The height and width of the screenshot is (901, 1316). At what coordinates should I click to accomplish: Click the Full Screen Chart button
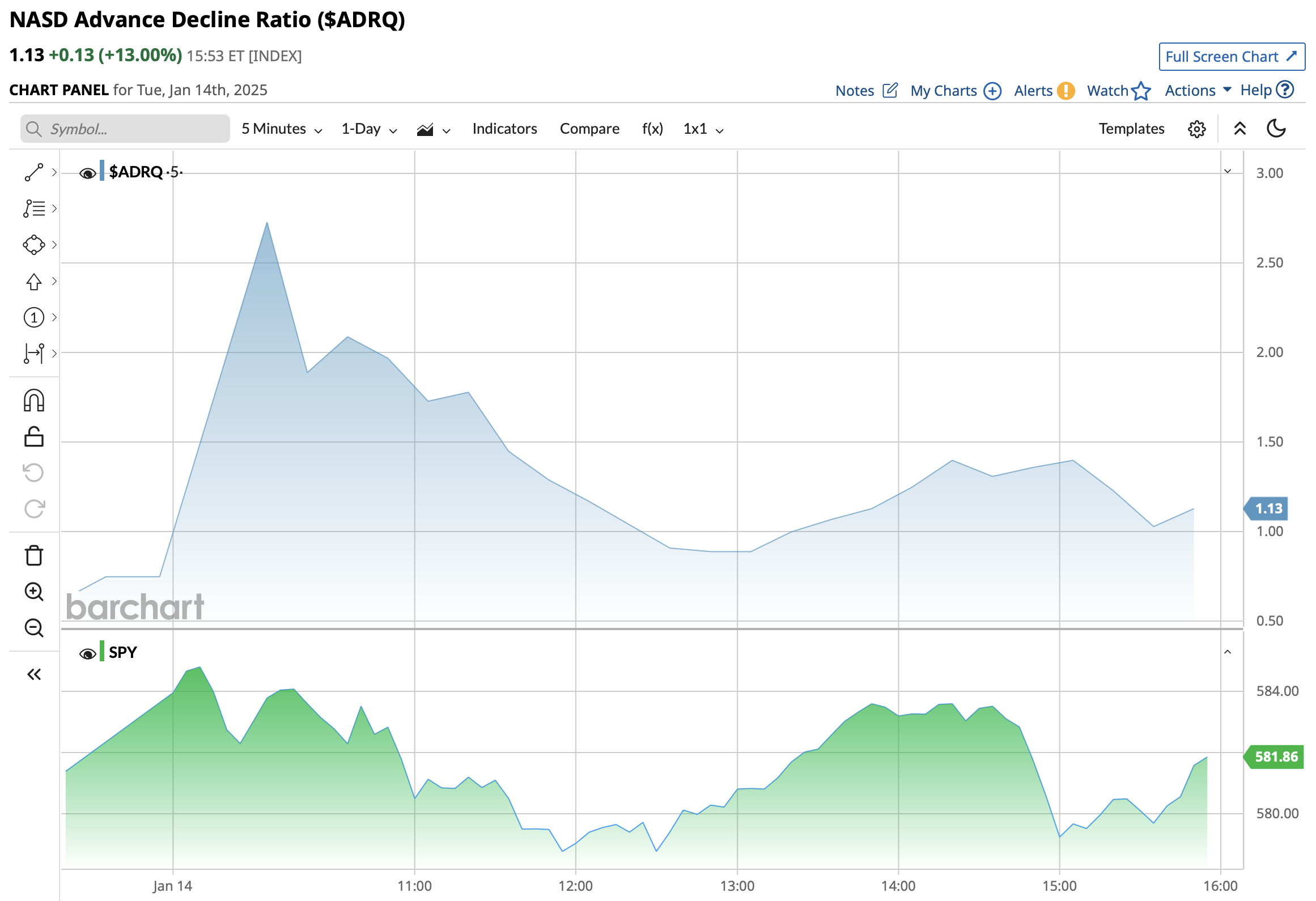point(1231,57)
